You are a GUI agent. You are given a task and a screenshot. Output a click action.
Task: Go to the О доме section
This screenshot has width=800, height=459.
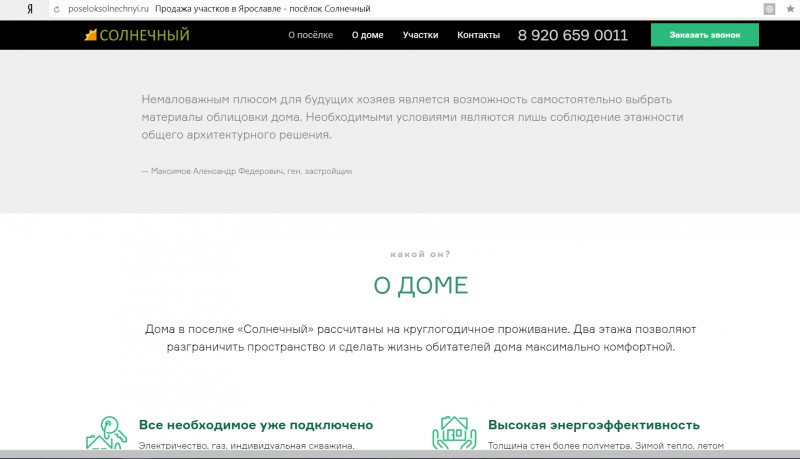(367, 35)
